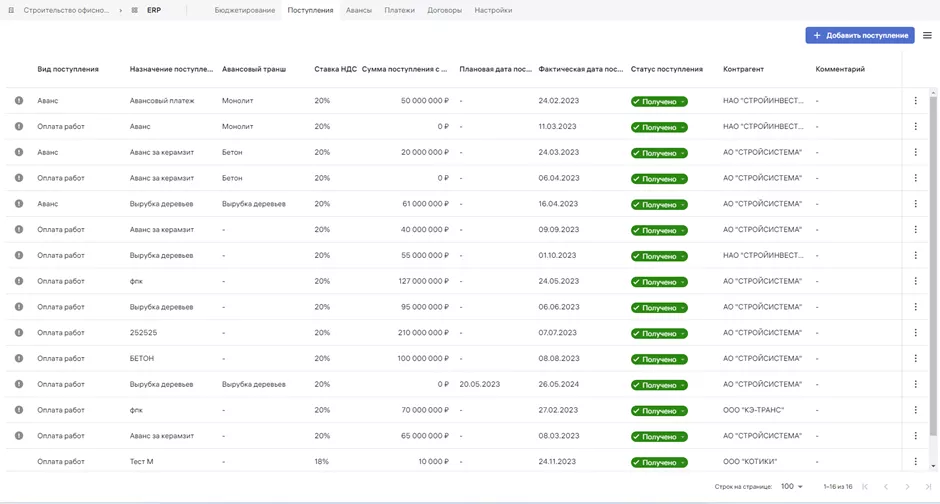Screen dimensions: 940x504
Task: Open status dropdown for ООО "КЭ-ТРАНС" row
Action: [659, 411]
